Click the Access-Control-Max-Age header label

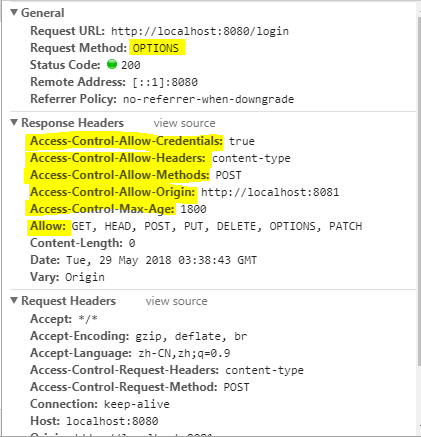coord(102,209)
